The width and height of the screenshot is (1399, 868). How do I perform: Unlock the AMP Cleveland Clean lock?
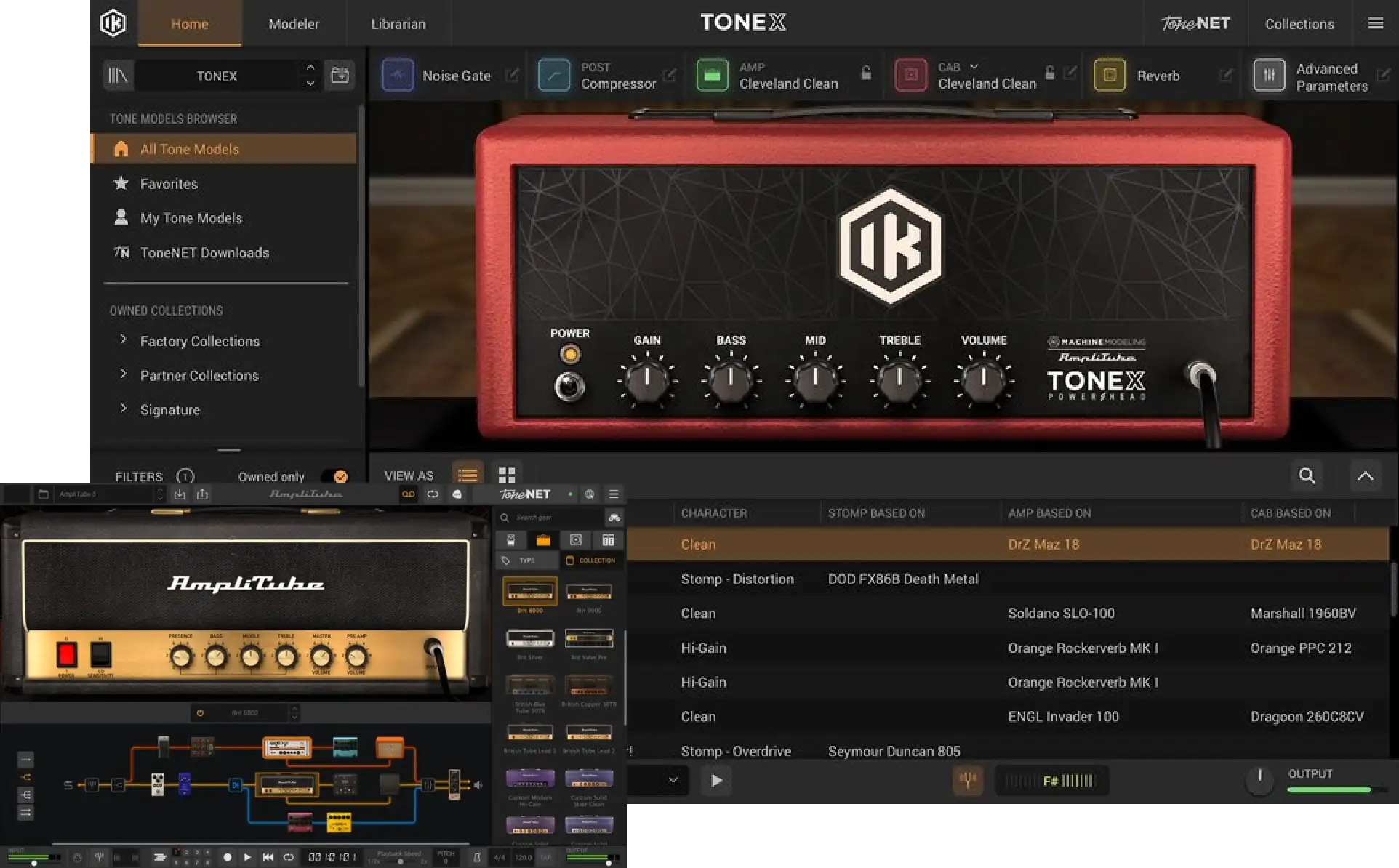pos(866,73)
